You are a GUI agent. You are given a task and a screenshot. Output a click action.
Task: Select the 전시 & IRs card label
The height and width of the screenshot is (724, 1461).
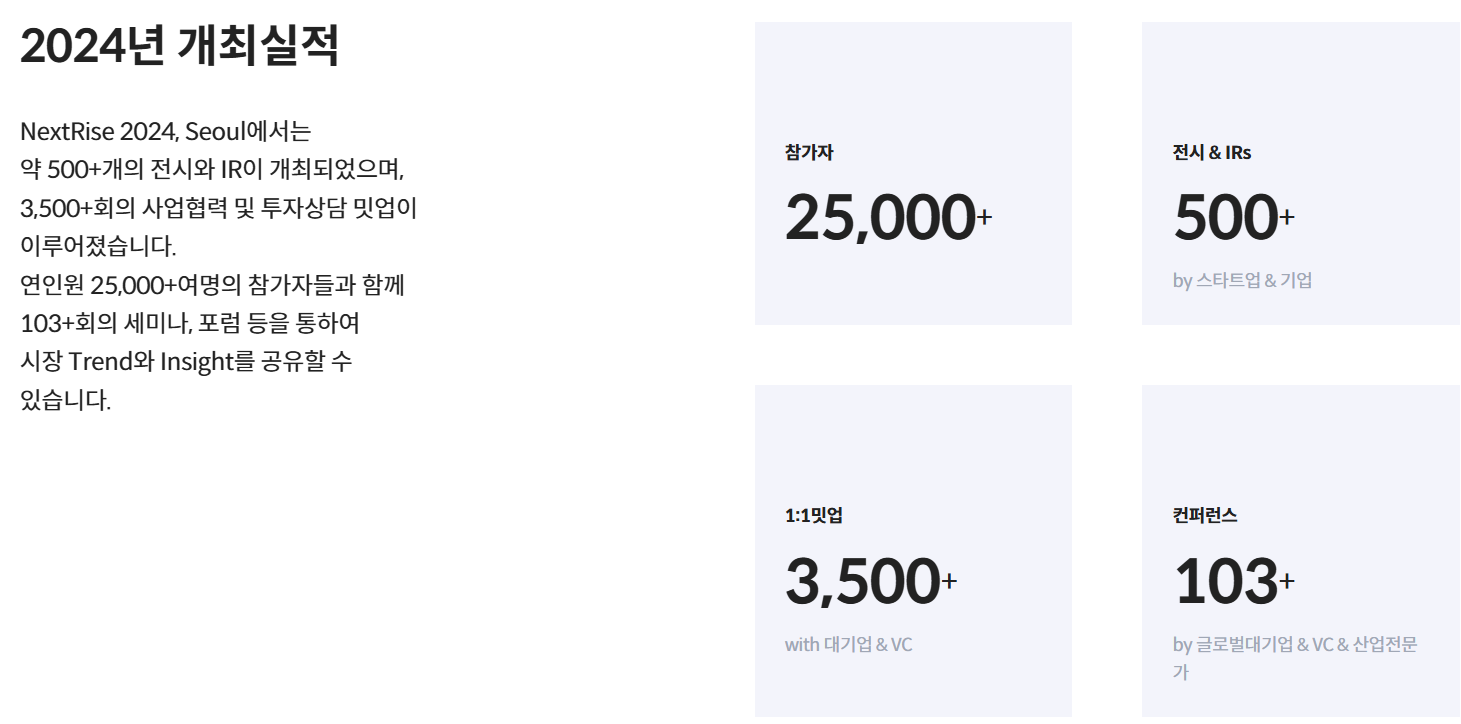point(1212,153)
